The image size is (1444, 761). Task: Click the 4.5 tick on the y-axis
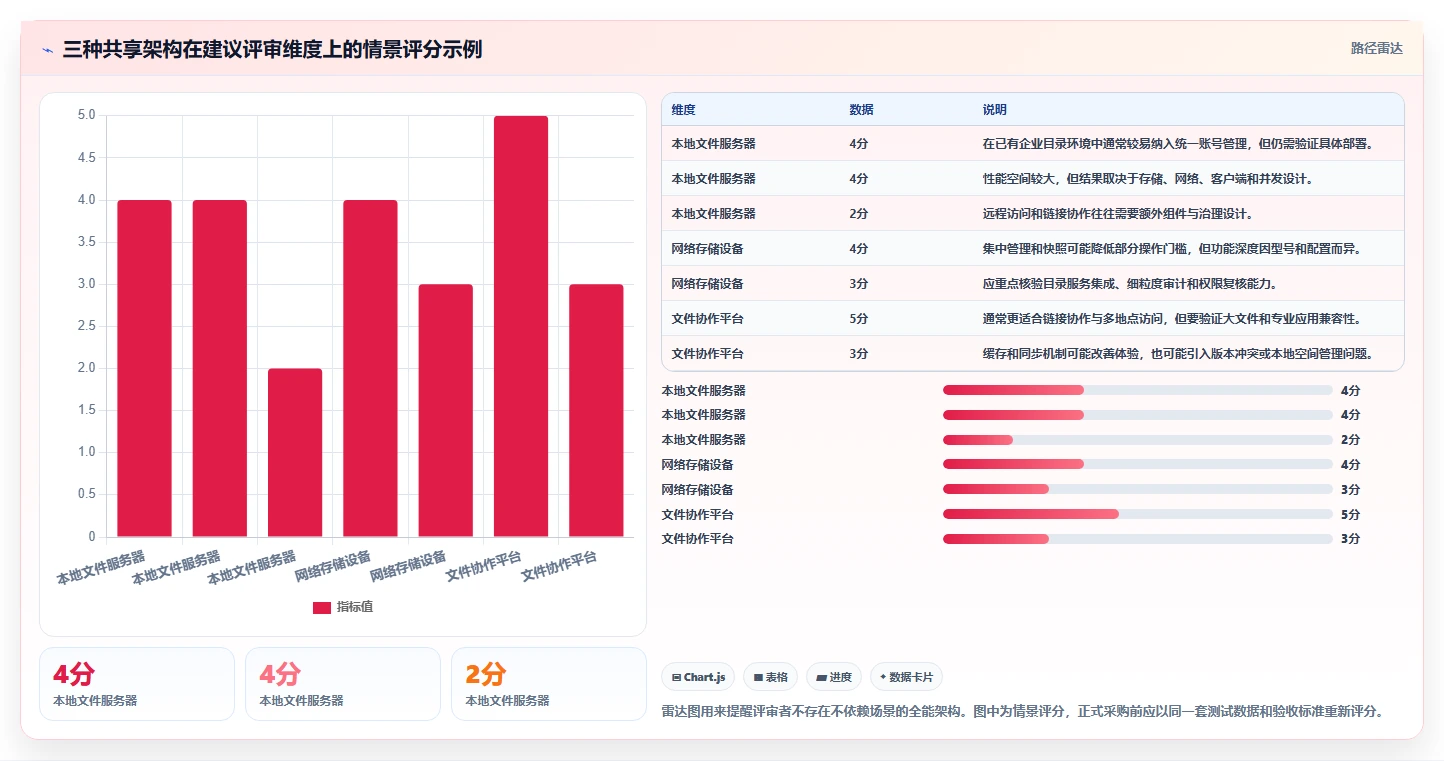pos(87,158)
